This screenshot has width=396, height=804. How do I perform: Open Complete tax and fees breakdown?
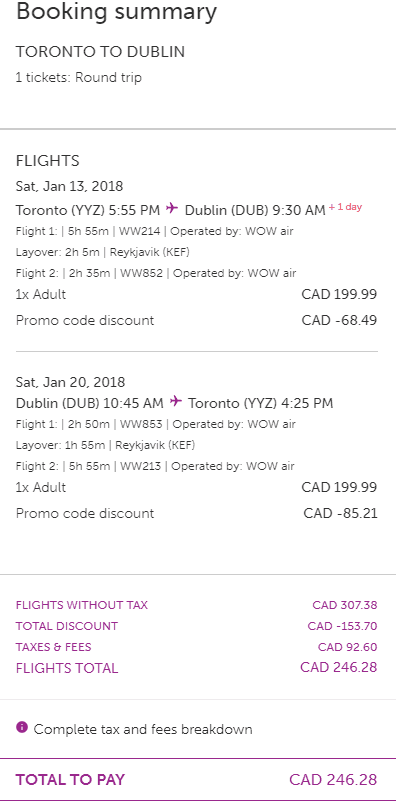click(x=143, y=729)
